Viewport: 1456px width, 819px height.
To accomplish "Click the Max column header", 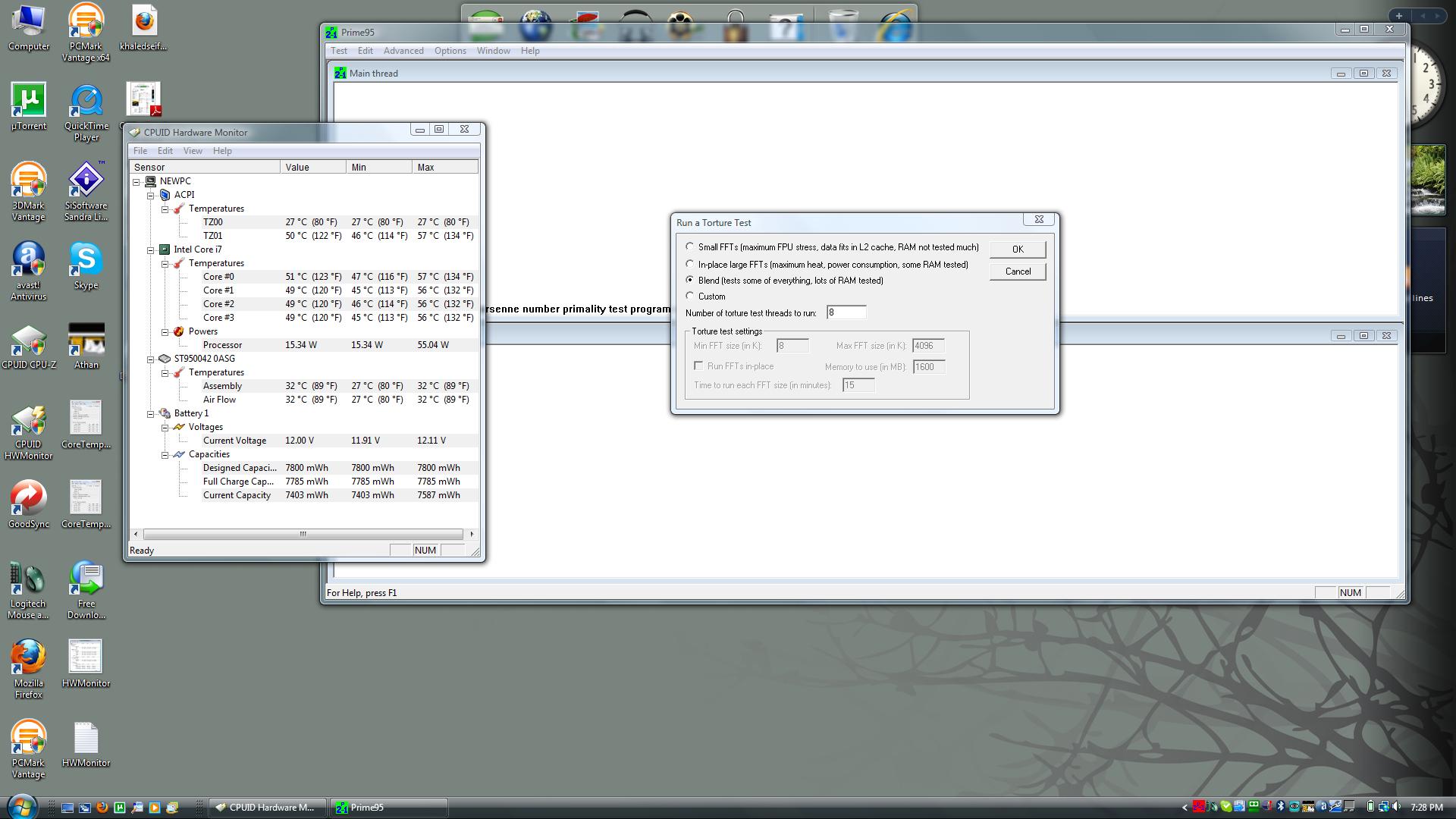I will tap(445, 167).
